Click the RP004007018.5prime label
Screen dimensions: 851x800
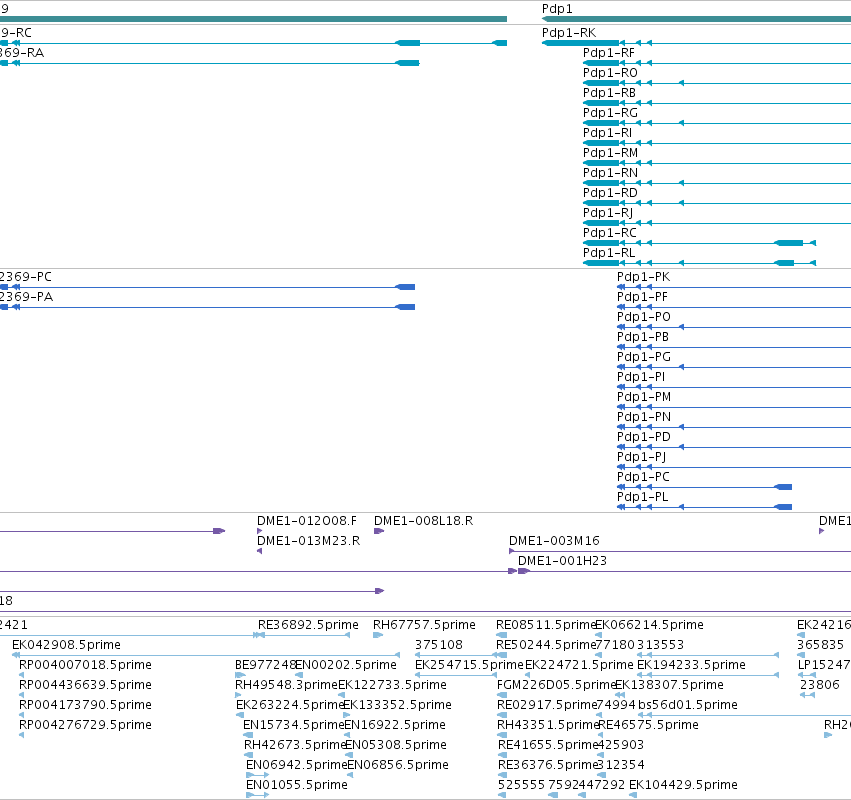point(85,665)
